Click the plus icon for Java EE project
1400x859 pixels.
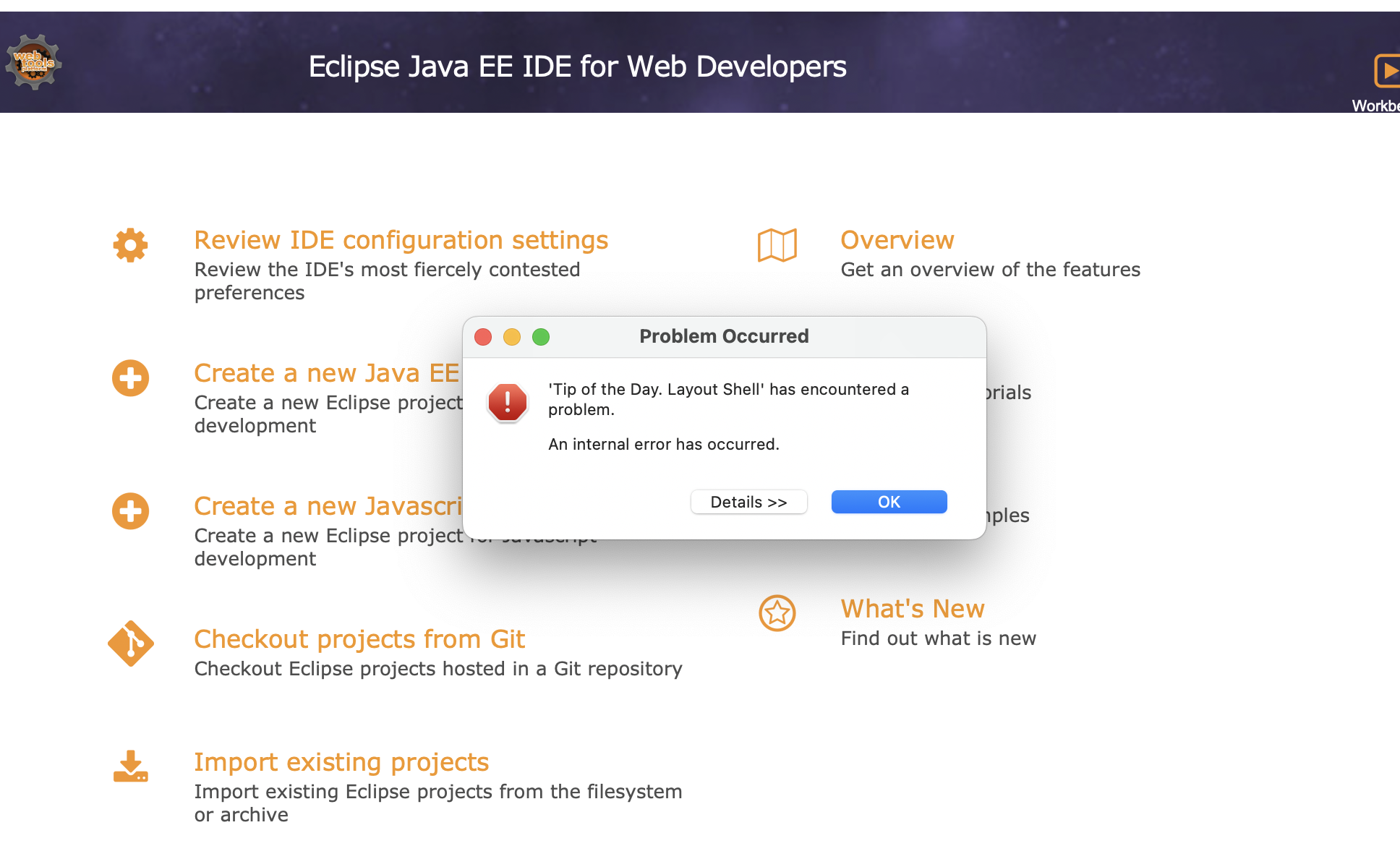(x=130, y=378)
